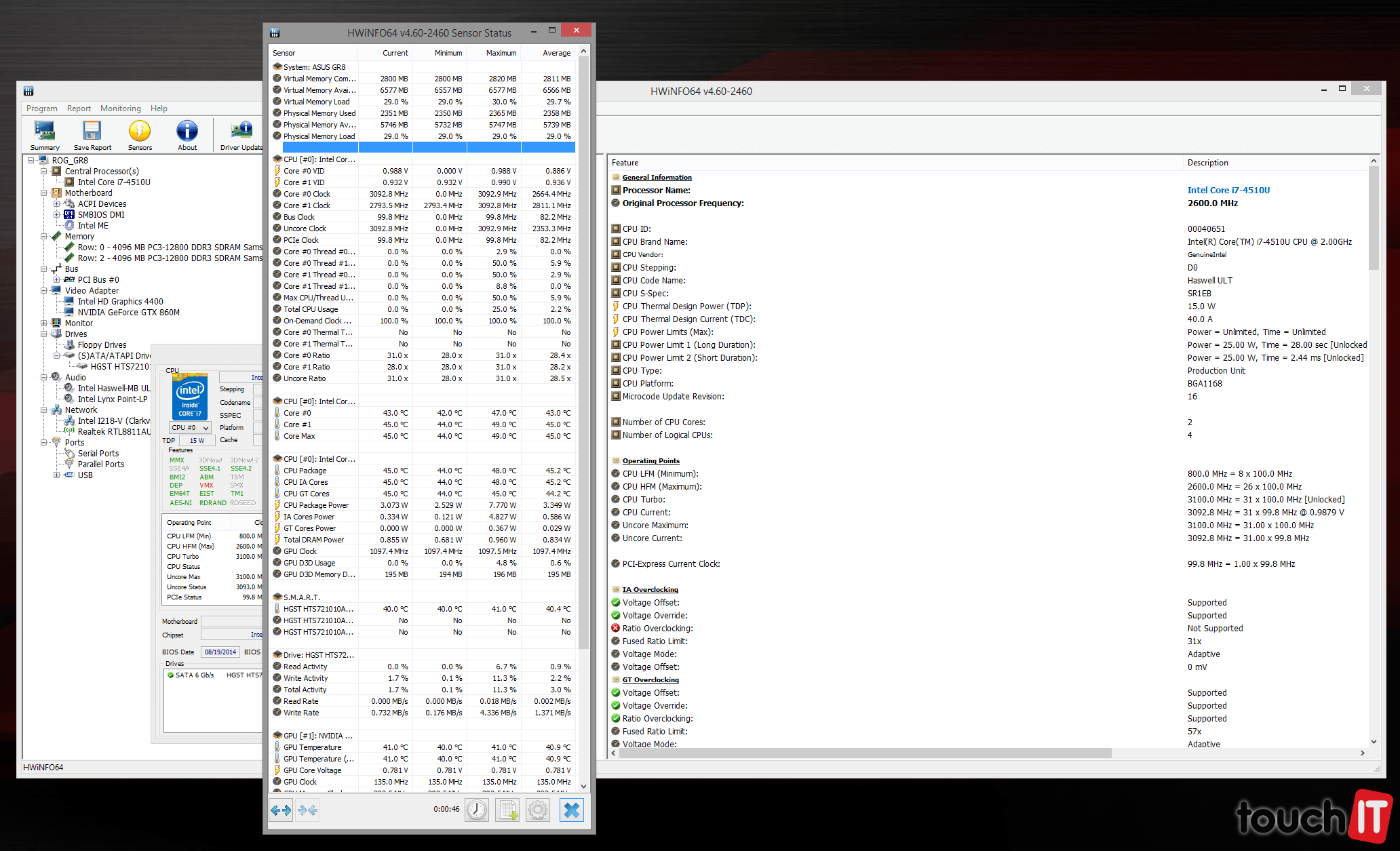Image resolution: width=1400 pixels, height=851 pixels.
Task: Collapse the Central Processor(s) tree node
Action: 44,172
